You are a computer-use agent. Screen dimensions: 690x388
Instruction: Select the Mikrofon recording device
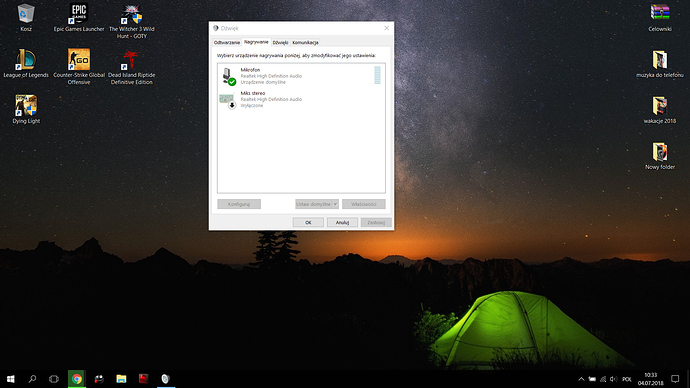coord(301,76)
